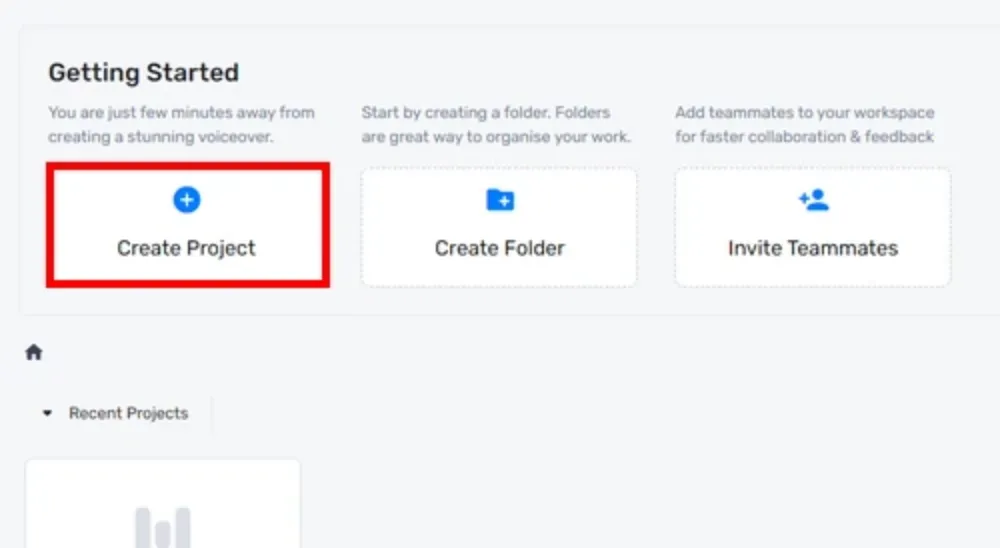
Task: Select the Recent Projects section label
Action: 128,413
